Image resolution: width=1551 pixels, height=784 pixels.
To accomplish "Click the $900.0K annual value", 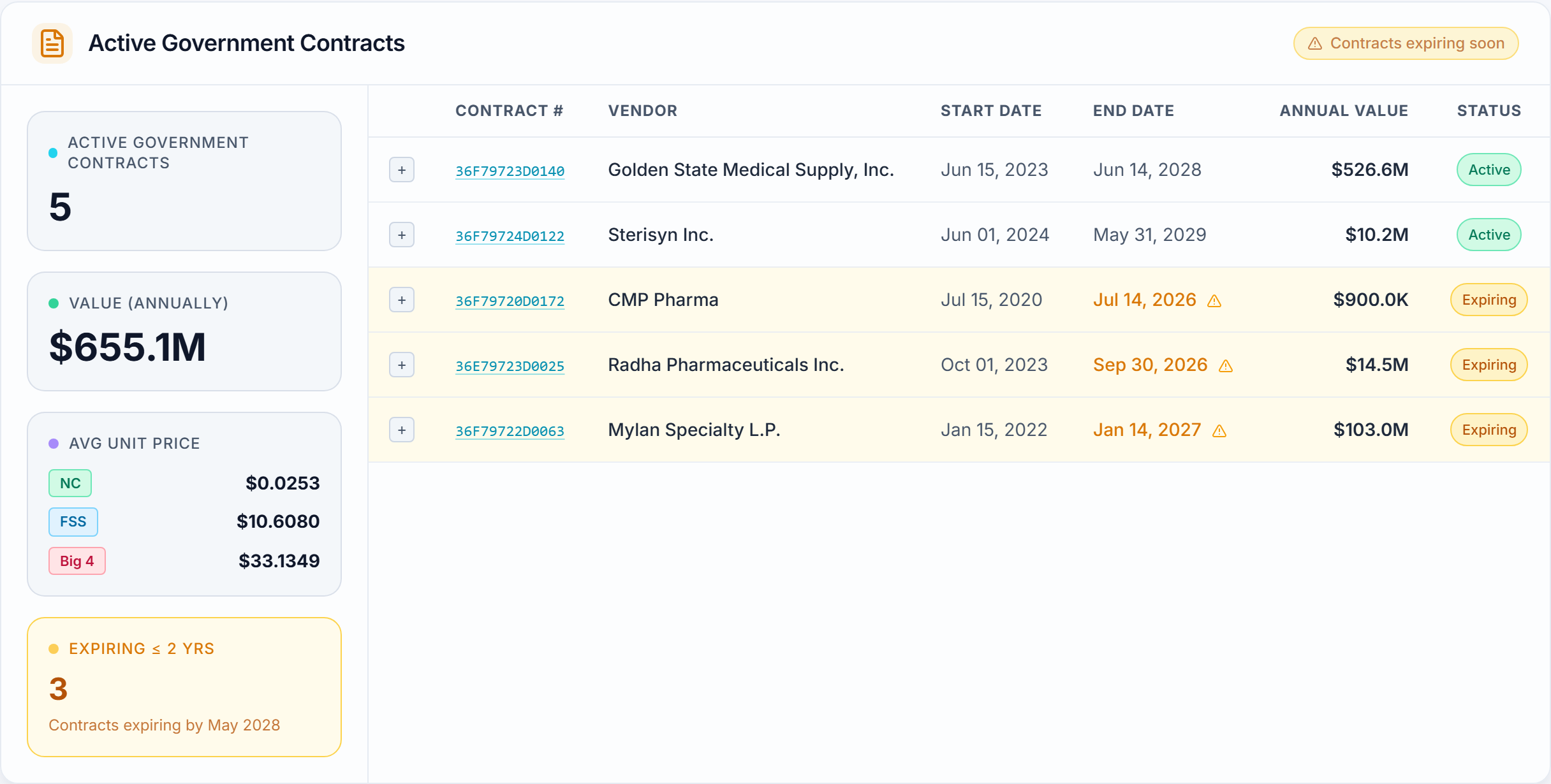I will [1371, 300].
